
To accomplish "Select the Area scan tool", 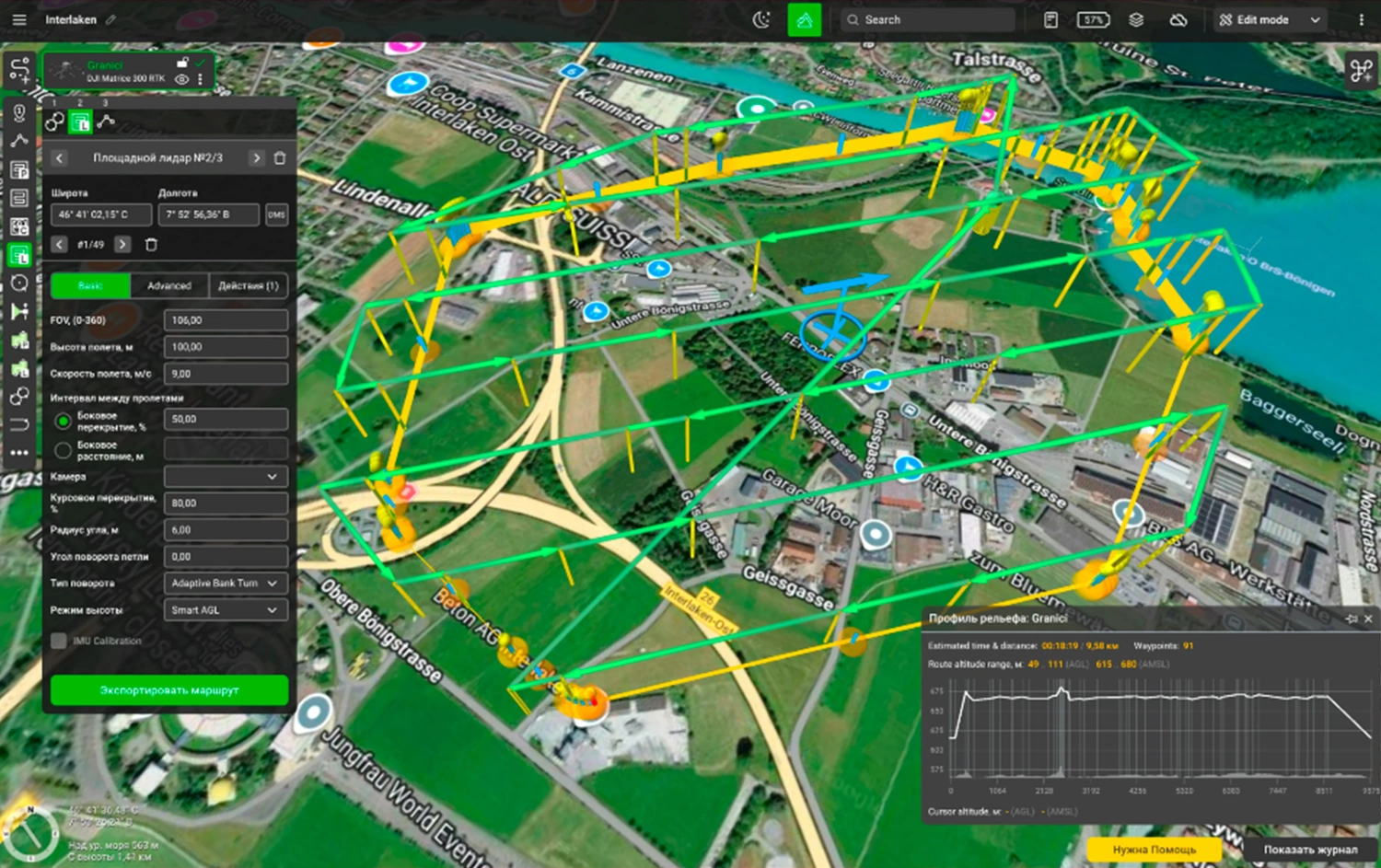I will click(19, 198).
